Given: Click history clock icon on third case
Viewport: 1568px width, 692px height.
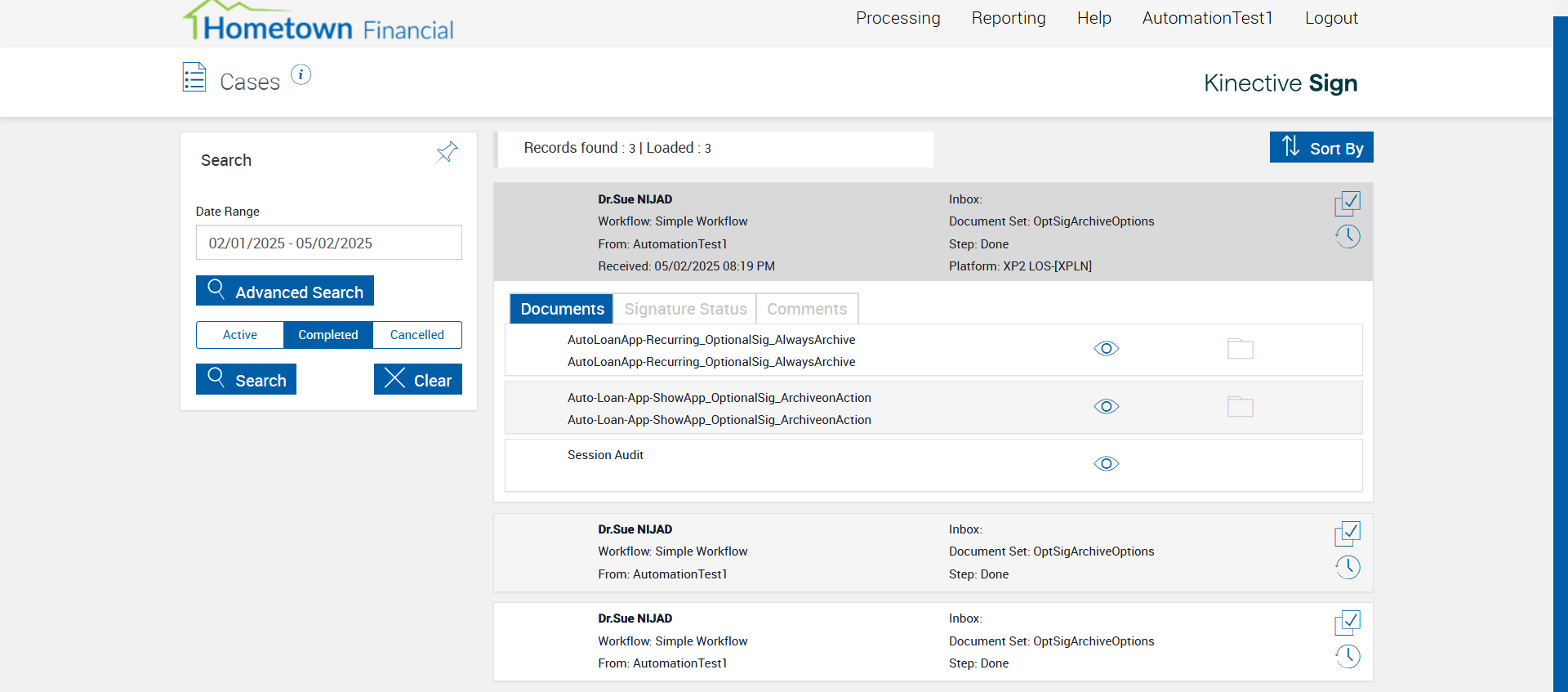Looking at the screenshot, I should click(x=1347, y=656).
